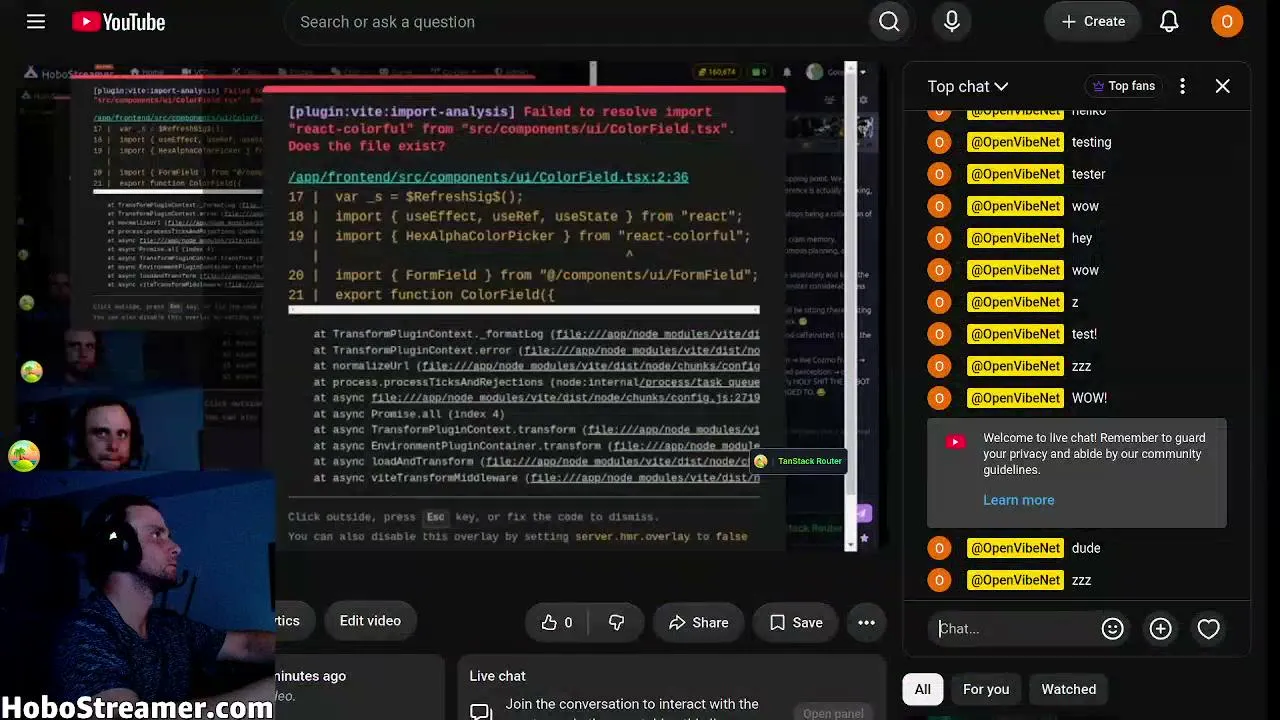
Task: Open the account avatar menu
Action: tap(1227, 21)
